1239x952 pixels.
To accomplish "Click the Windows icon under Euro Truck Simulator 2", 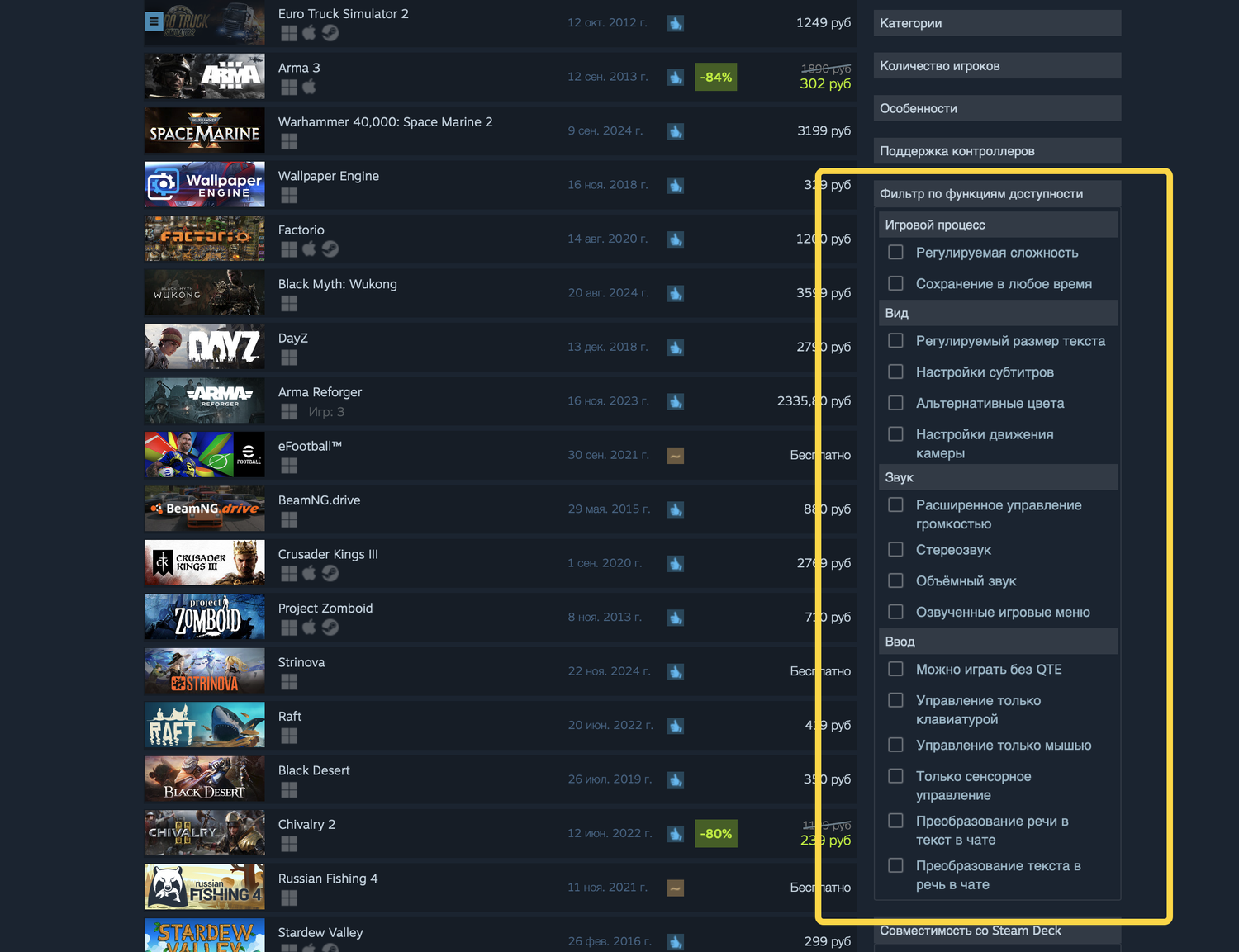I will pyautogui.click(x=289, y=33).
